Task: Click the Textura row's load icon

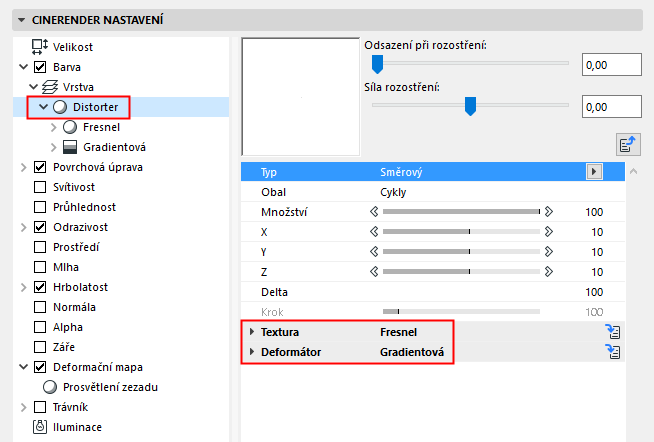Action: click(x=613, y=332)
